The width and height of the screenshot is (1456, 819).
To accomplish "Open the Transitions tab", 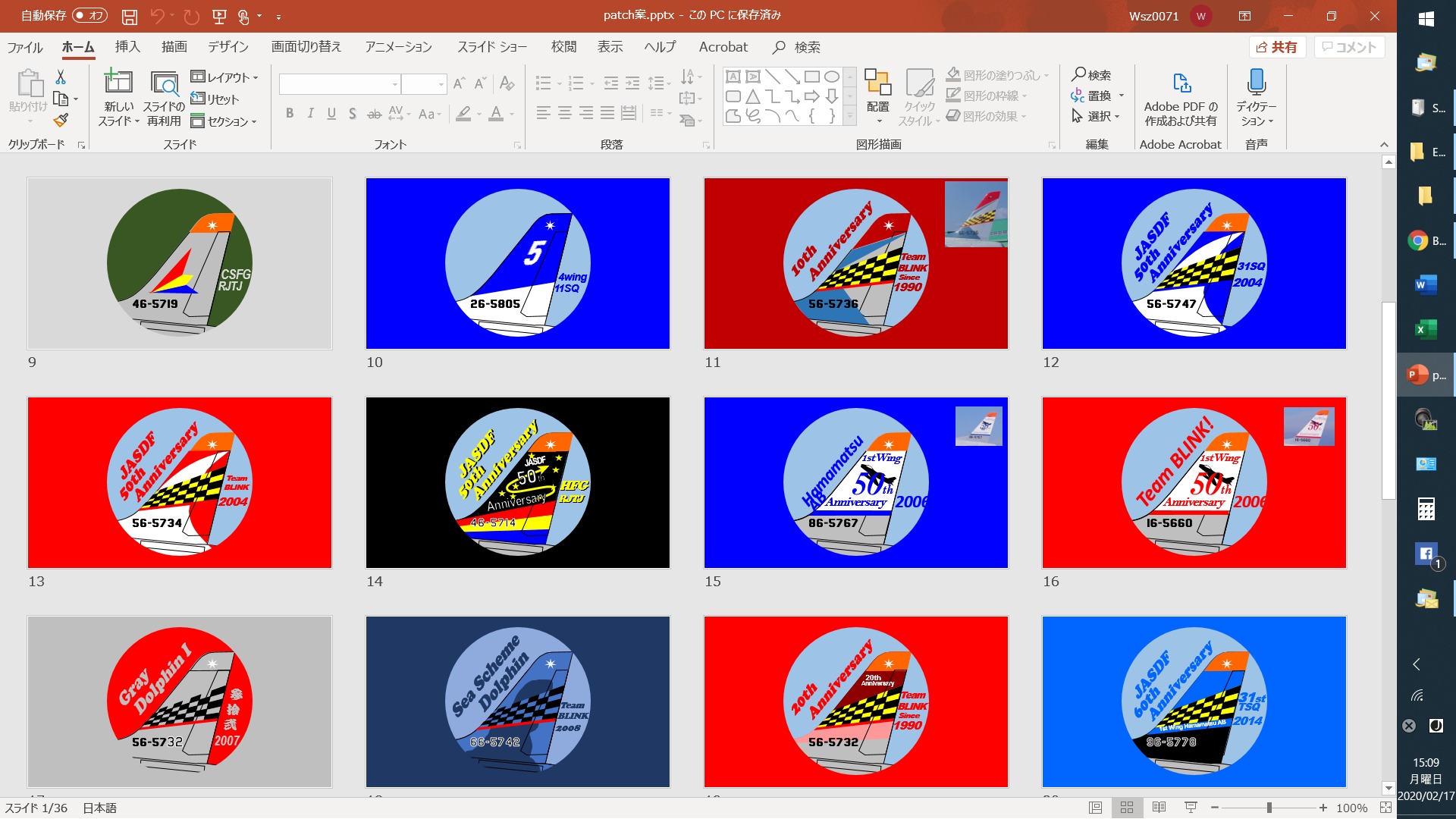I will point(306,47).
